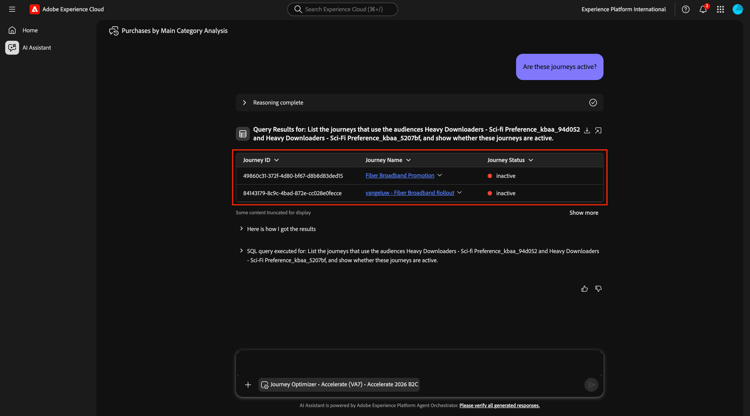Click the search magnifier icon
This screenshot has width=750, height=416.
point(298,9)
